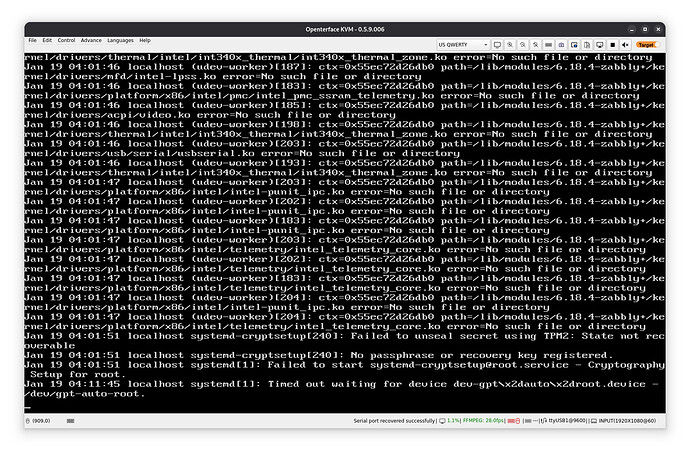Open the Help menu
This screenshot has width=690, height=455.
coord(145,40)
